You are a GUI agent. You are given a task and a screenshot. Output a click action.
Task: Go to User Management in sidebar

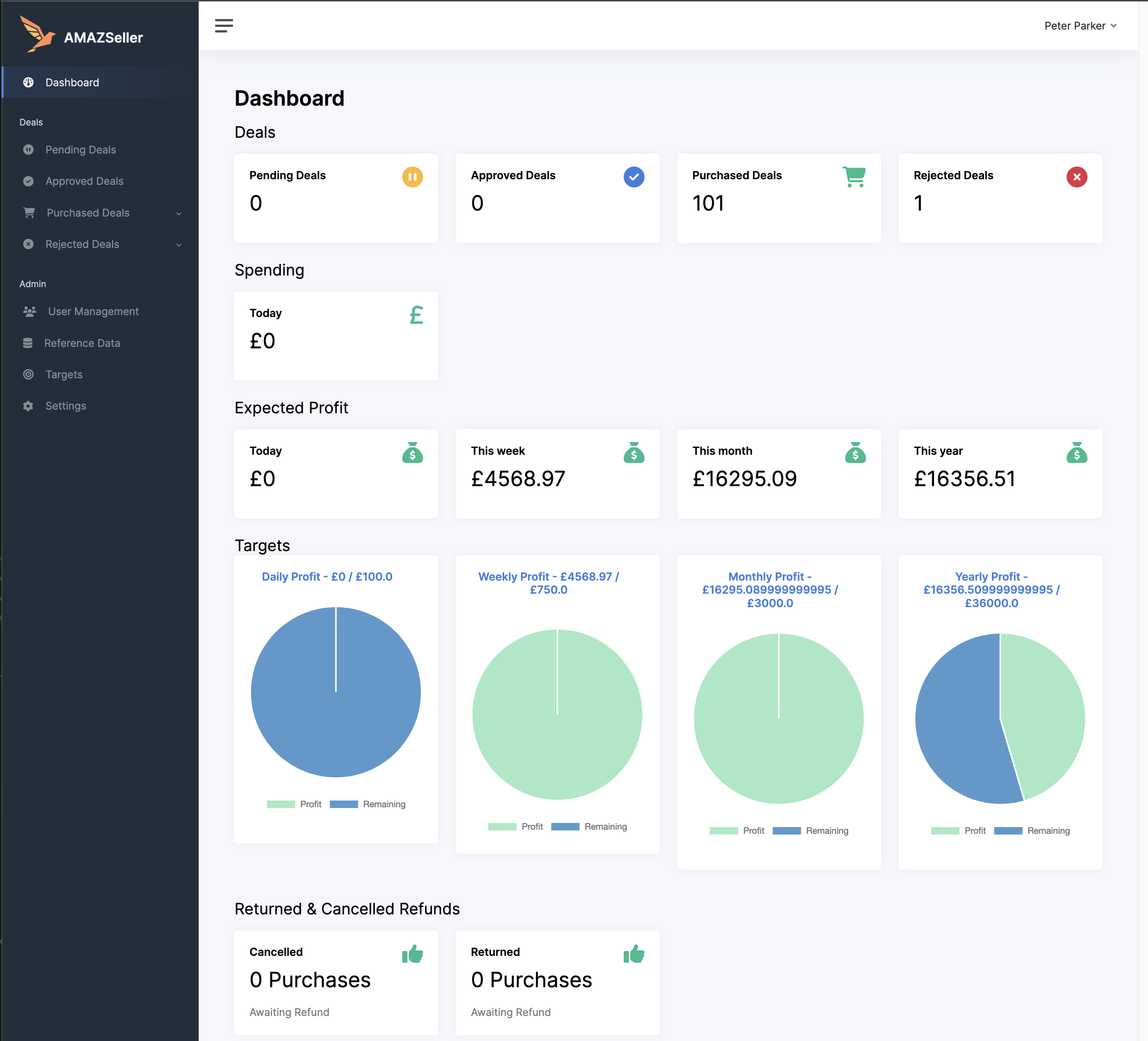click(x=93, y=311)
